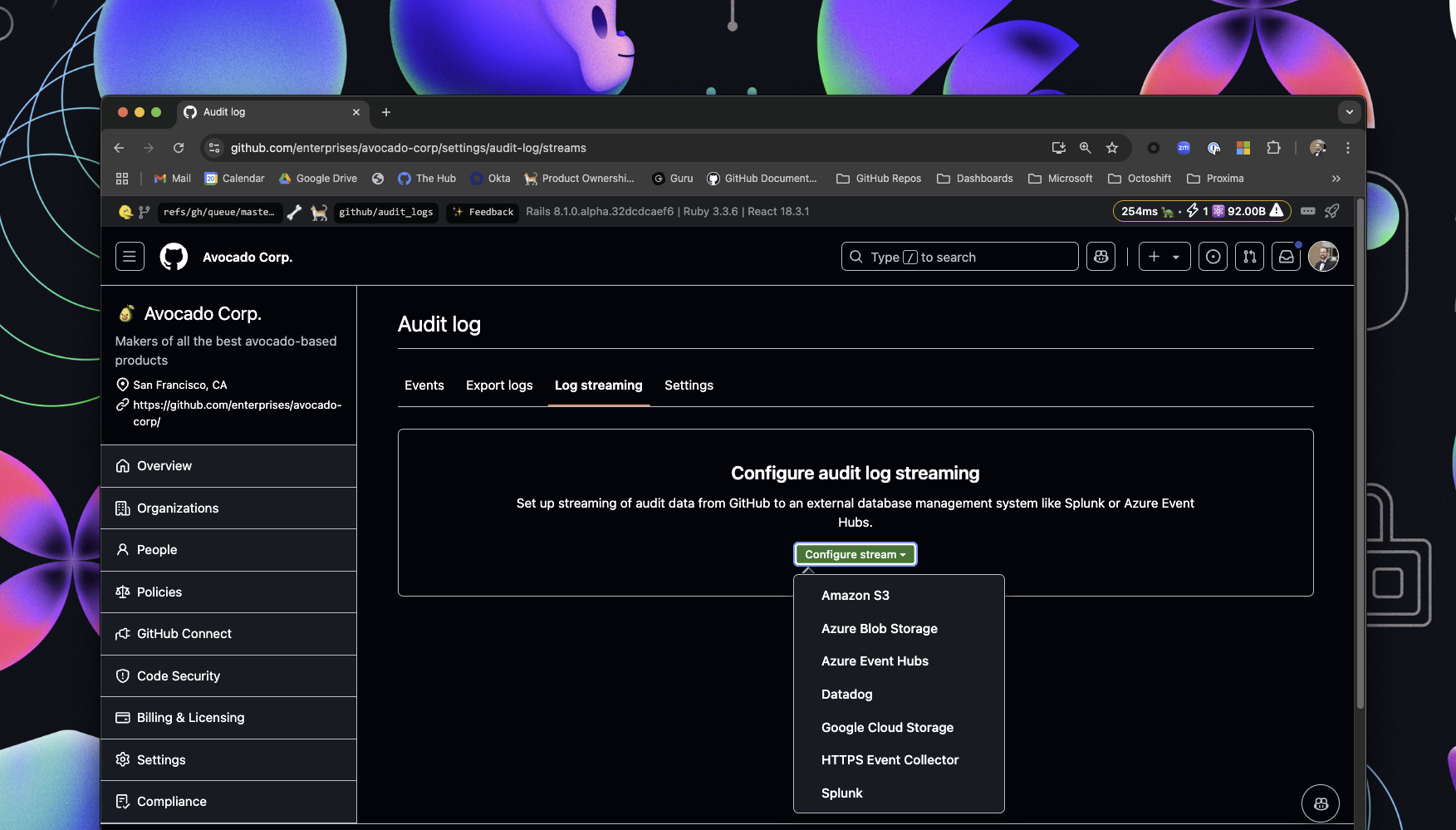Click the Microsoft extension icon in toolbar
Image resolution: width=1456 pixels, height=830 pixels.
coord(1243,148)
